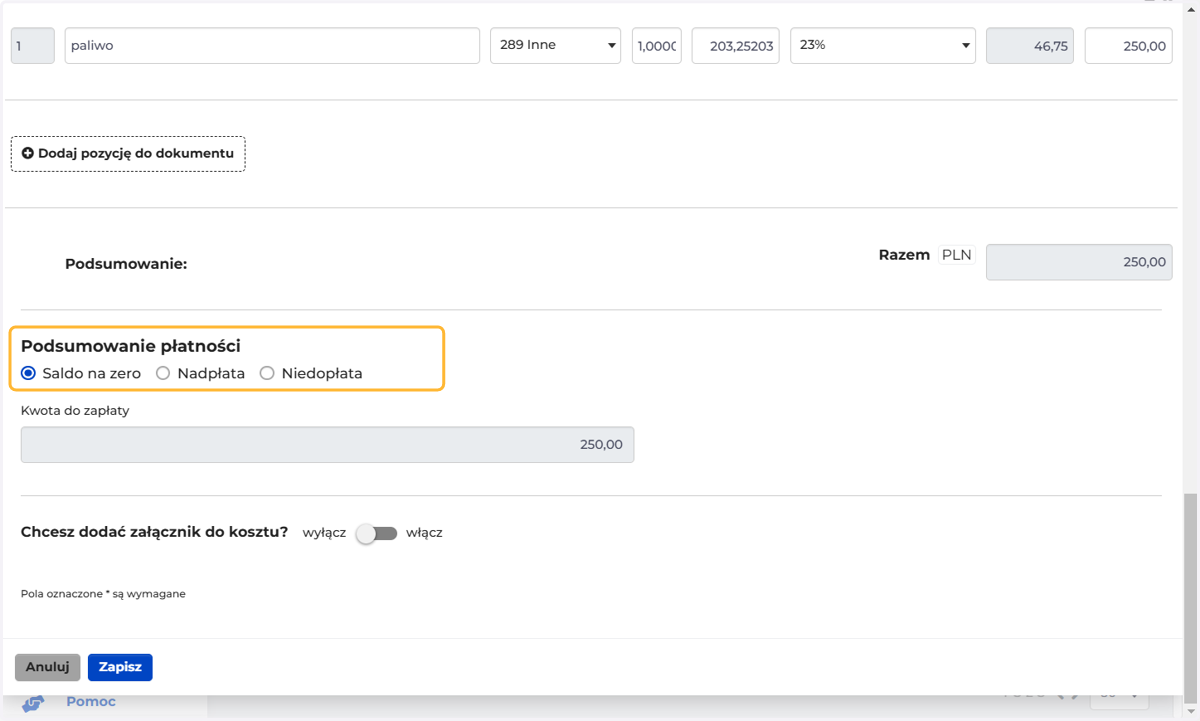Click the Podsumowanie: label
The image size is (1200, 721).
(x=126, y=264)
